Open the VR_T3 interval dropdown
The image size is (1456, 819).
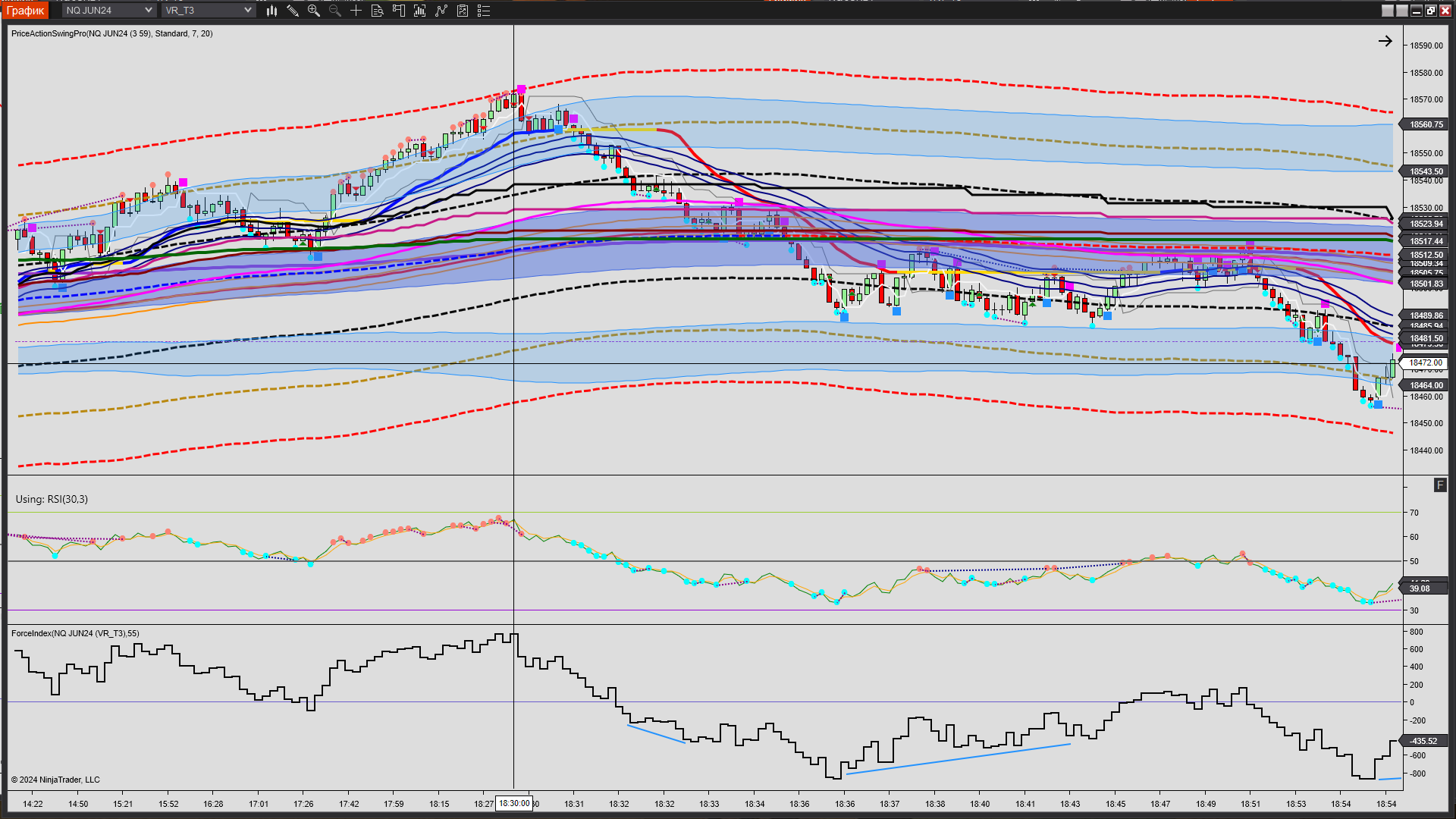point(209,10)
